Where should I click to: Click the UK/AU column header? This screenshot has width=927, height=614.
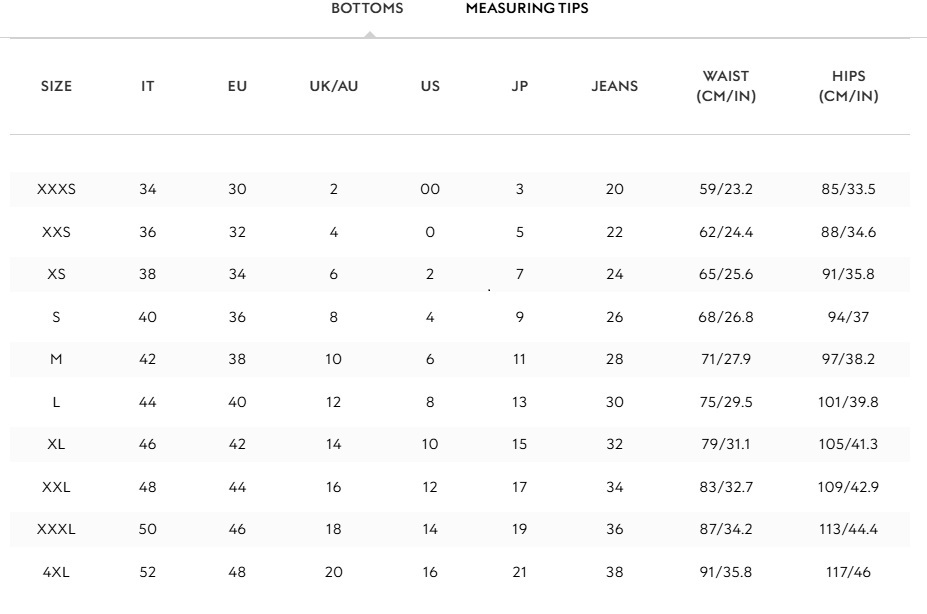[333, 87]
